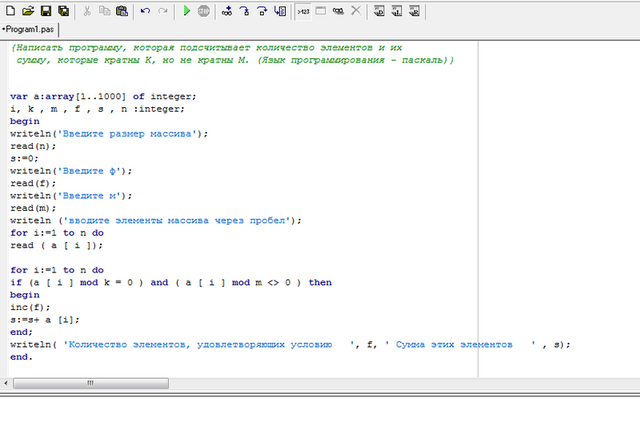Click the 'inc(f);' statement
The width and height of the screenshot is (640, 426).
(x=30, y=307)
